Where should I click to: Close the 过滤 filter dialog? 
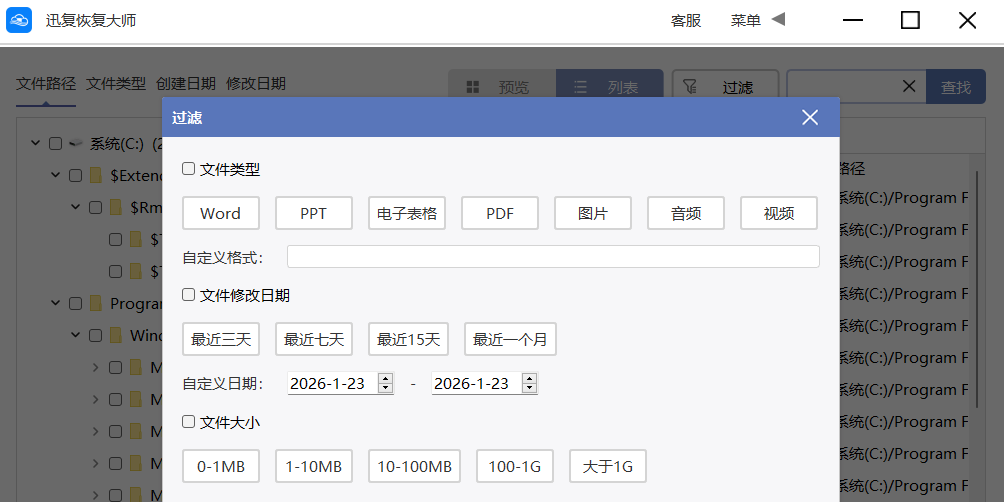coord(810,118)
